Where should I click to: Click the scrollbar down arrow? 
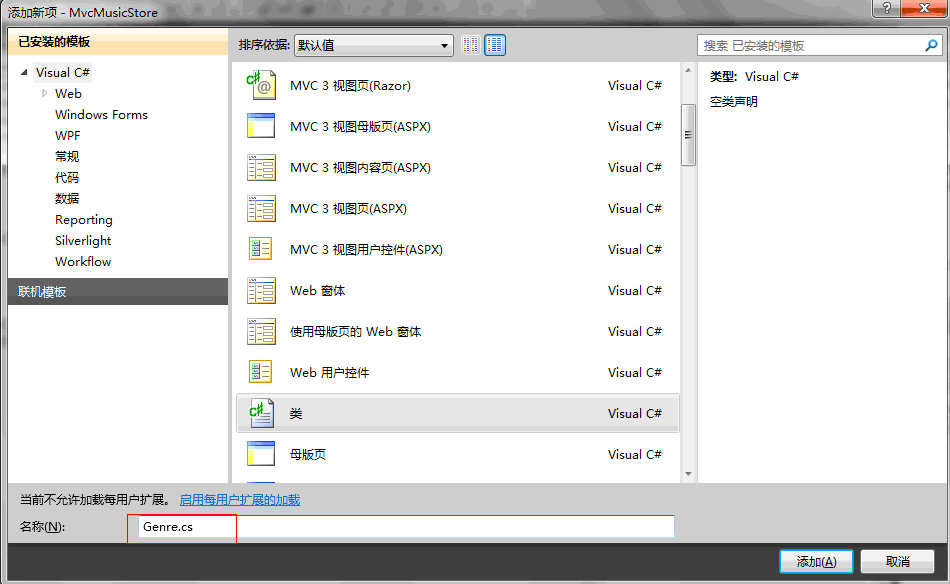pyautogui.click(x=688, y=474)
